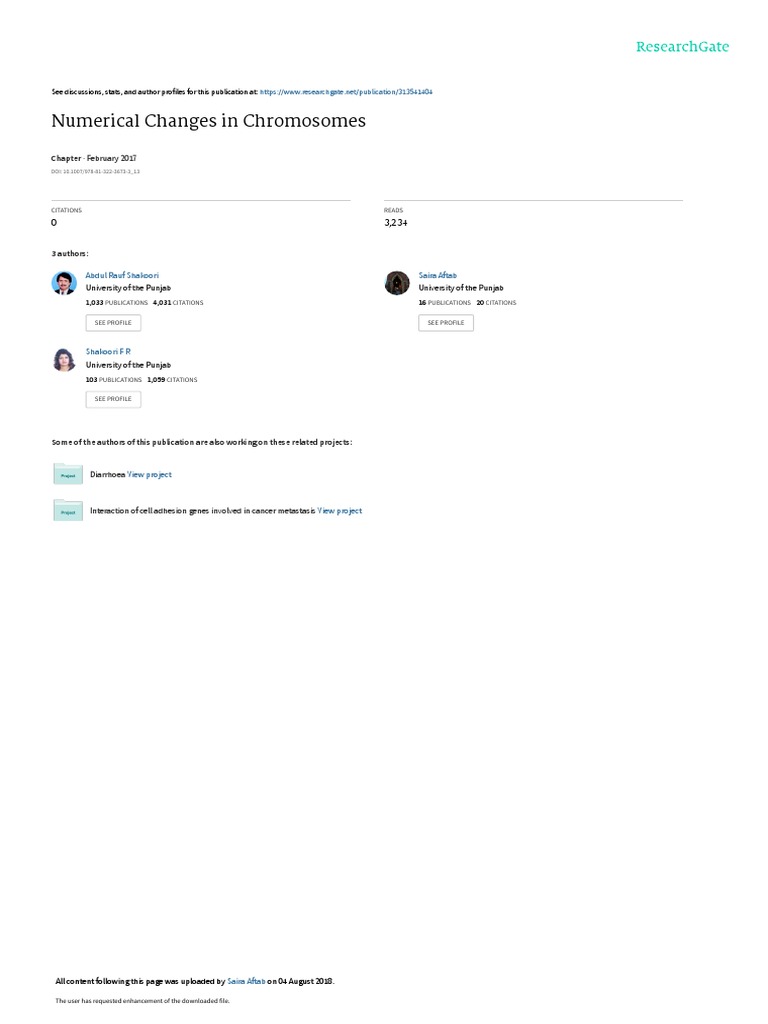Click the DOI text below chapter date
The width and height of the screenshot is (768, 1024).
click(95, 172)
